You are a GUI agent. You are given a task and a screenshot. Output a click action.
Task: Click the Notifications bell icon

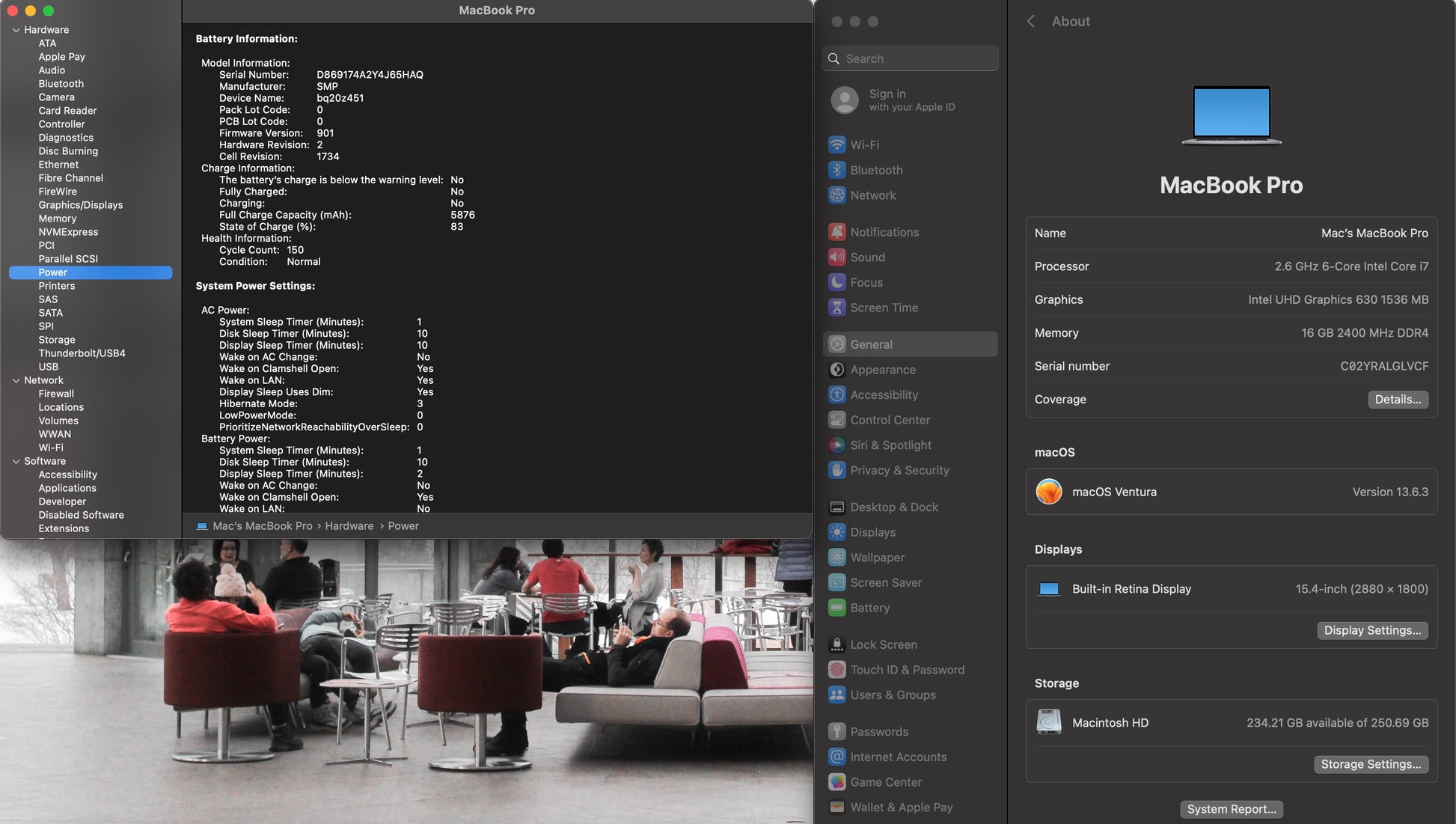[836, 232]
